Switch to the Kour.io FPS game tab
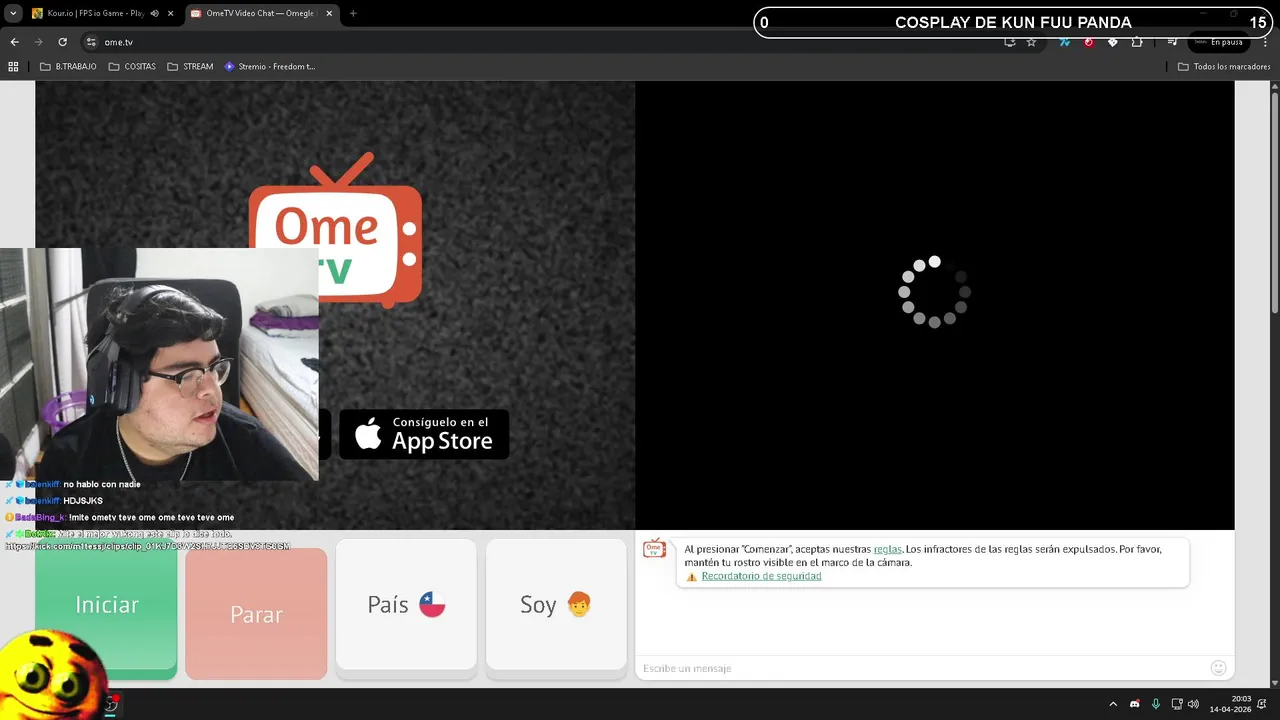The image size is (1280, 720). 95,13
